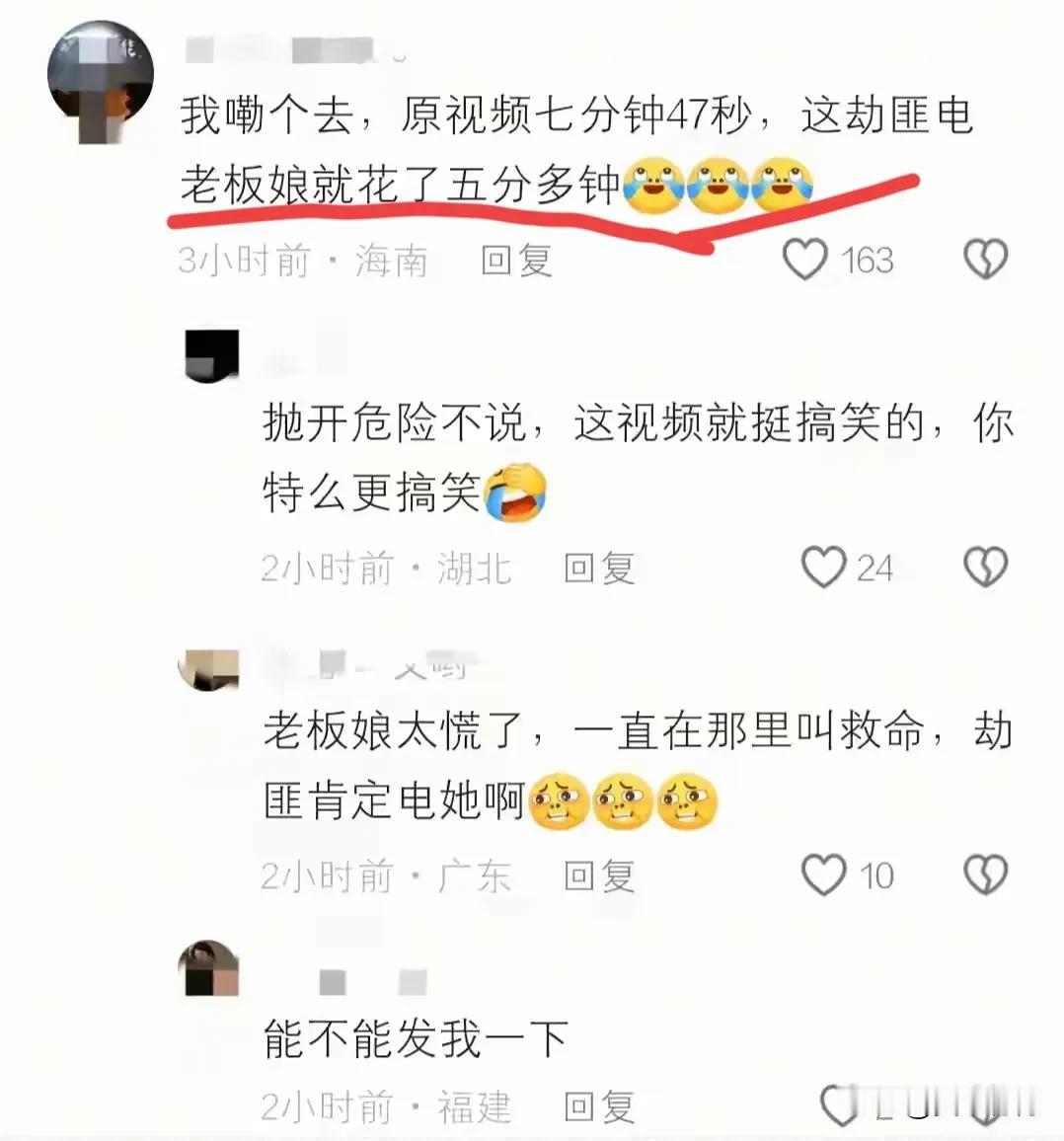Like the Guangdong comment with 10 likes

click(824, 874)
